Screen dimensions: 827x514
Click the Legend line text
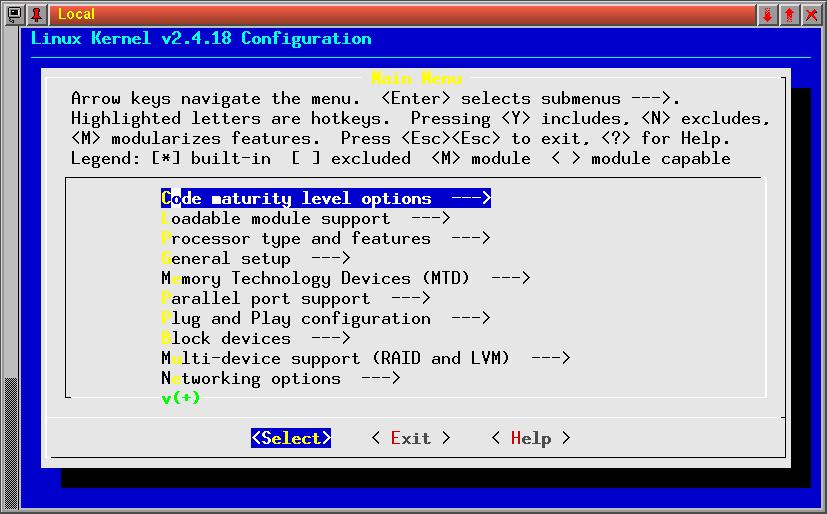(401, 159)
